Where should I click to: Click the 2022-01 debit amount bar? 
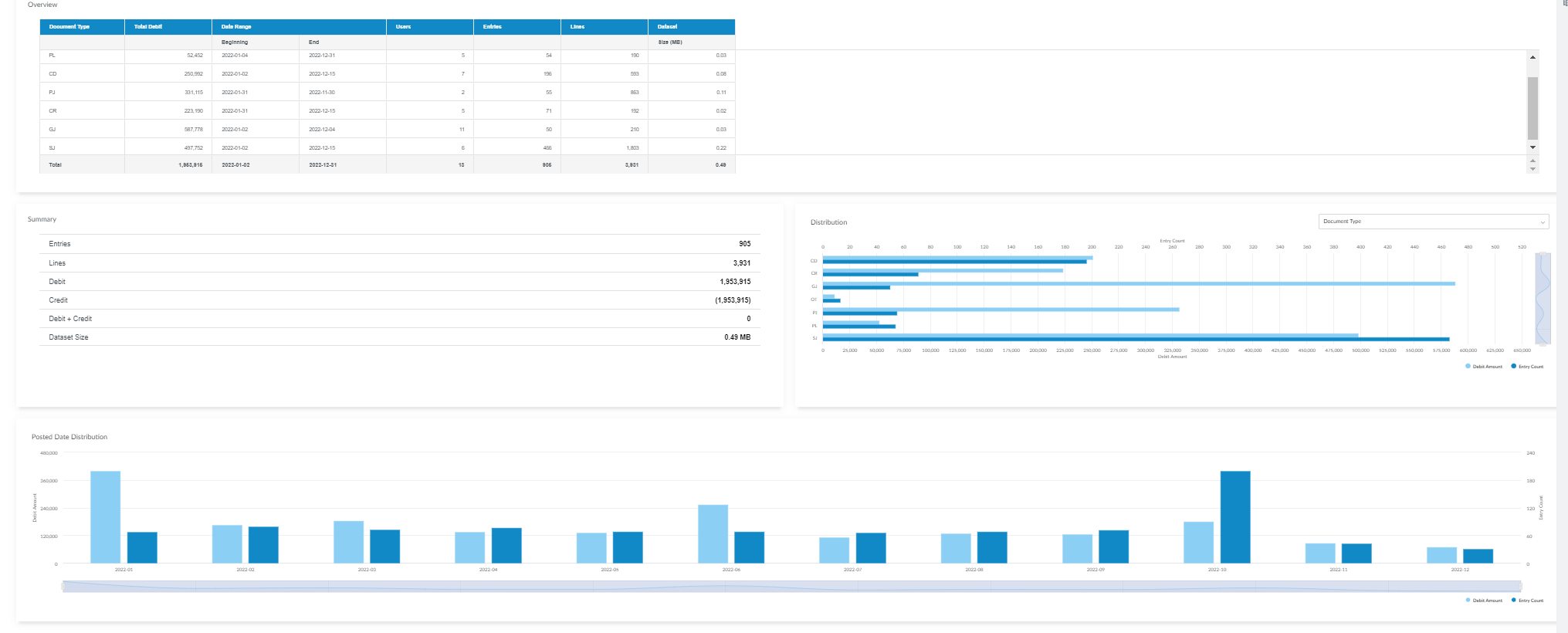pyautogui.click(x=105, y=517)
